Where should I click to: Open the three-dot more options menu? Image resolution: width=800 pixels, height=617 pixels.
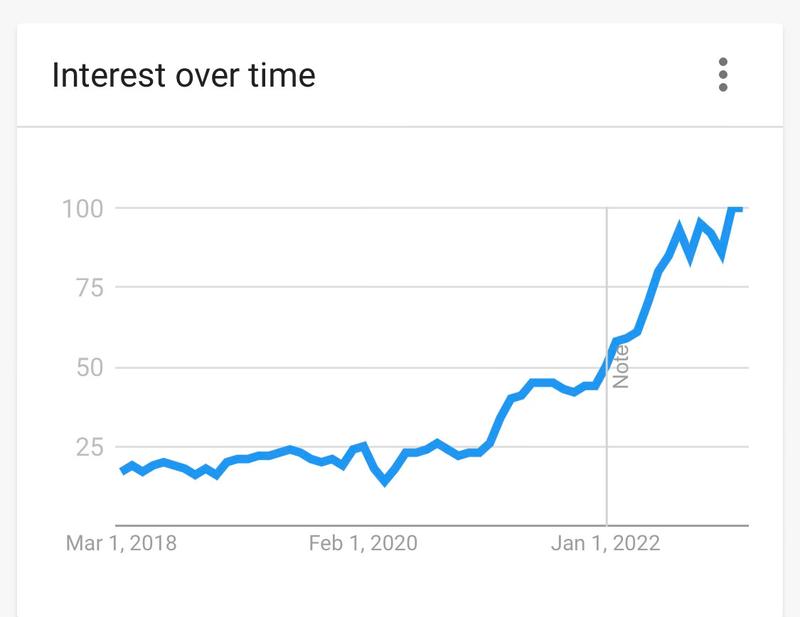click(722, 76)
